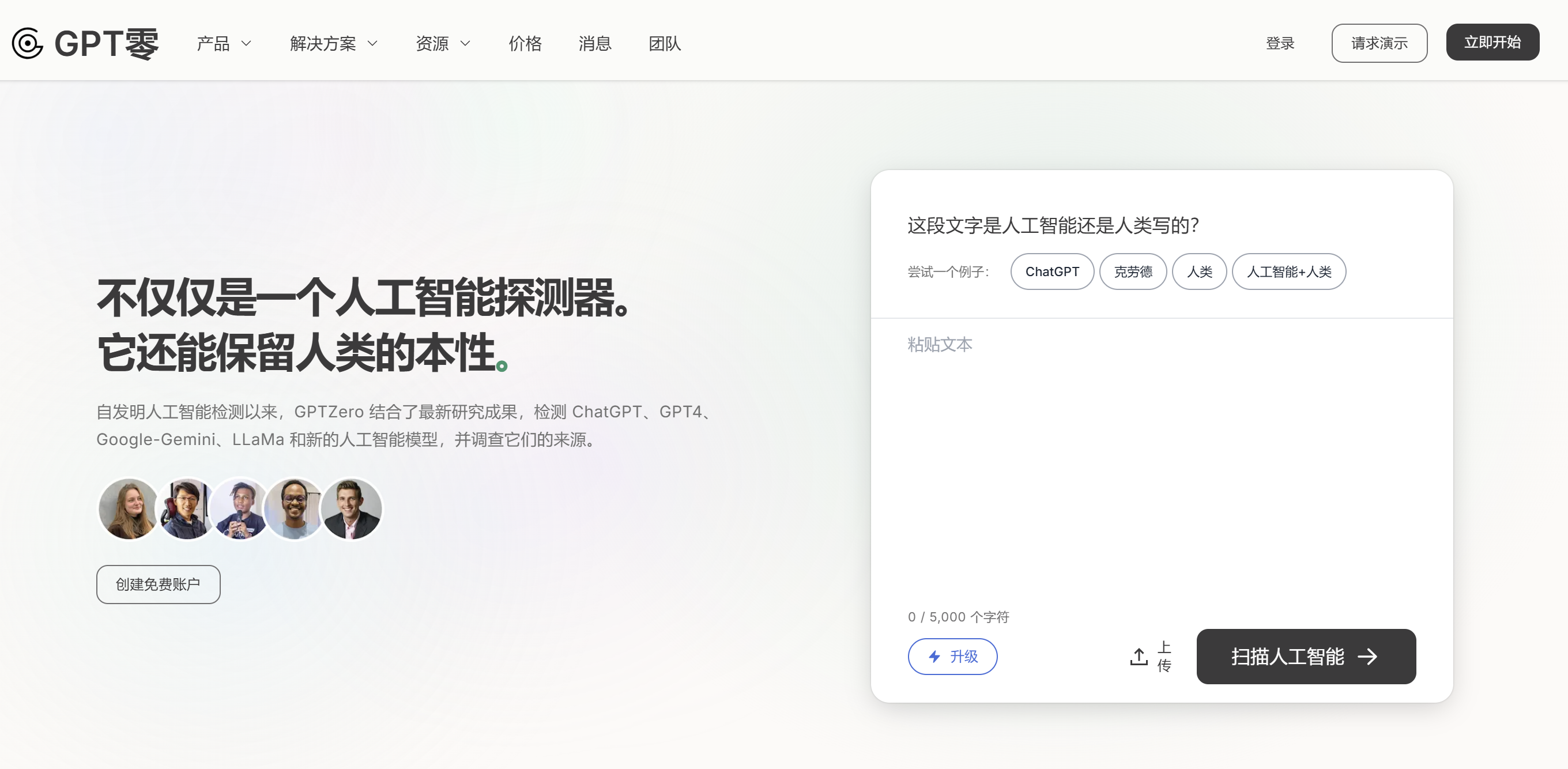Click the GPTZero logo icon

coord(27,43)
